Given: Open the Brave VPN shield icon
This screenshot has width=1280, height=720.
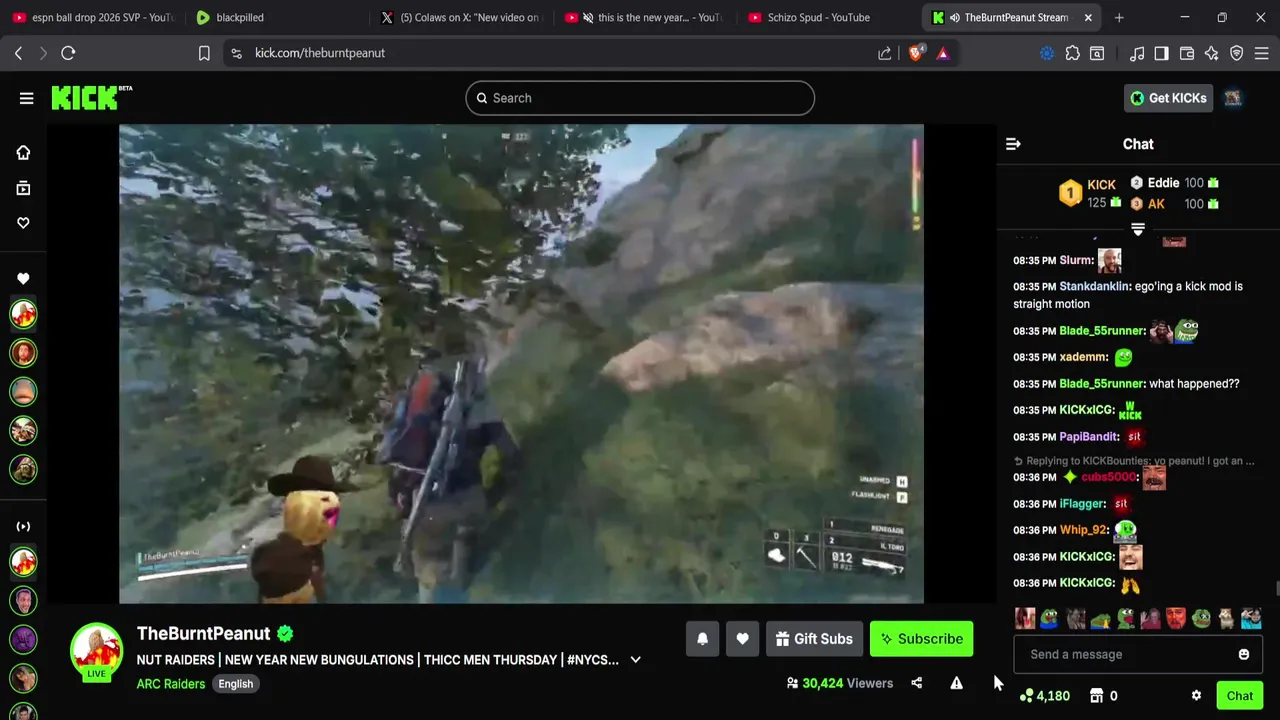Looking at the screenshot, I should click(1237, 53).
